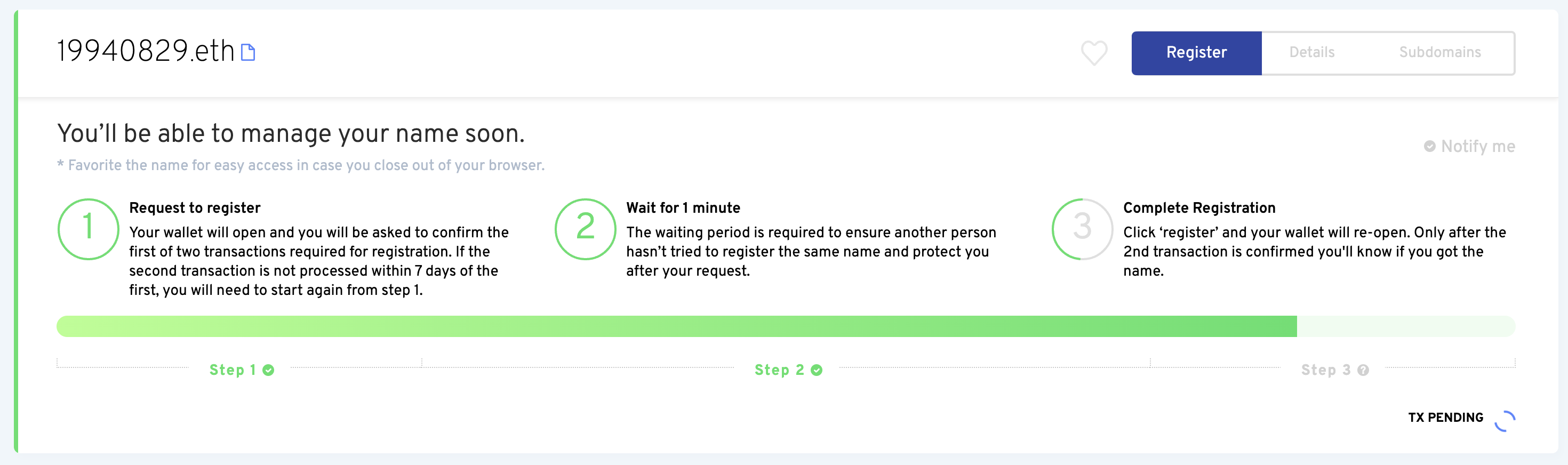
Task: Click the step 1 numbered circle
Action: coord(88,229)
